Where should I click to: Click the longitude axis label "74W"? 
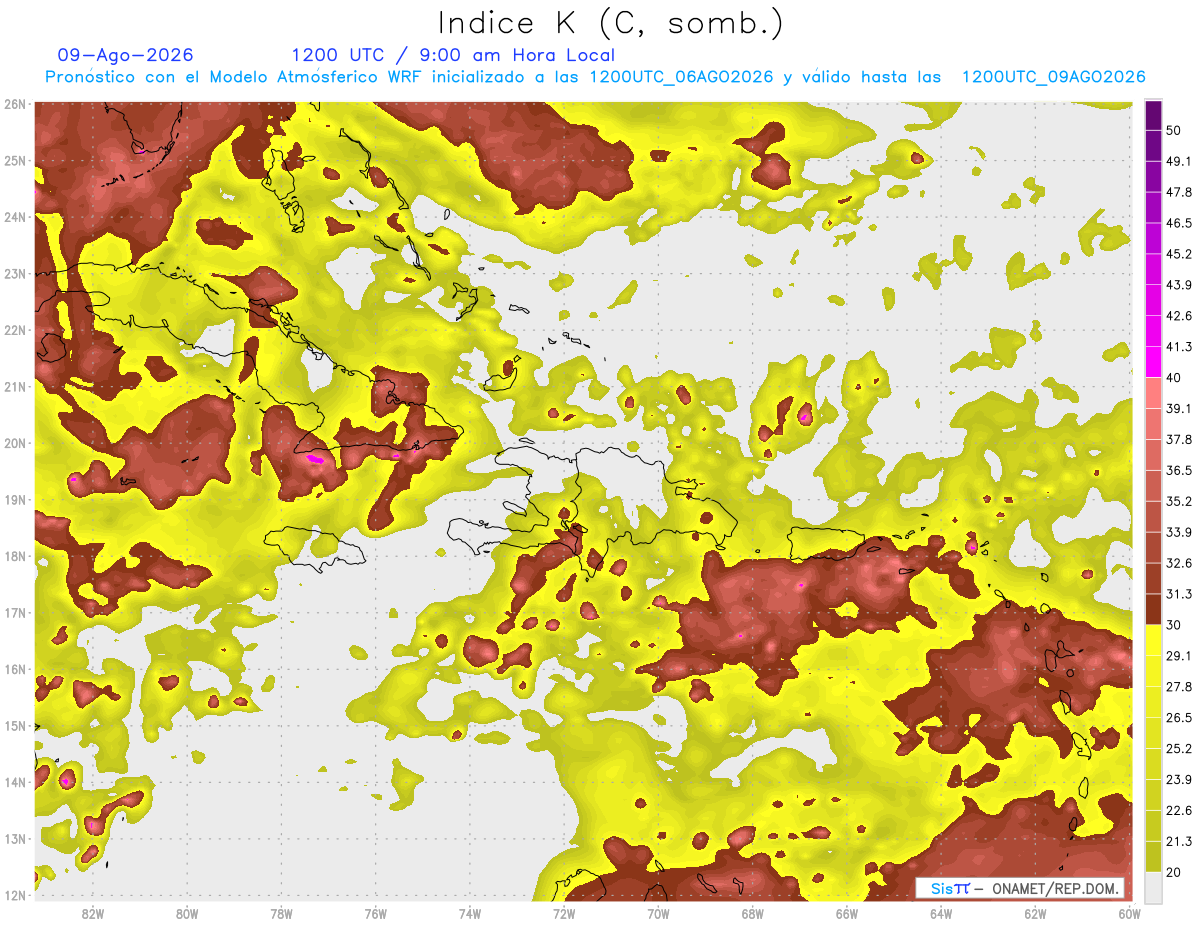[469, 914]
